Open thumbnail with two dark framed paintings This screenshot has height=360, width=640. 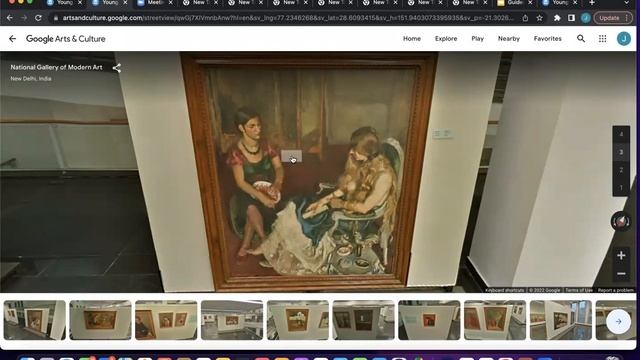(x=363, y=320)
